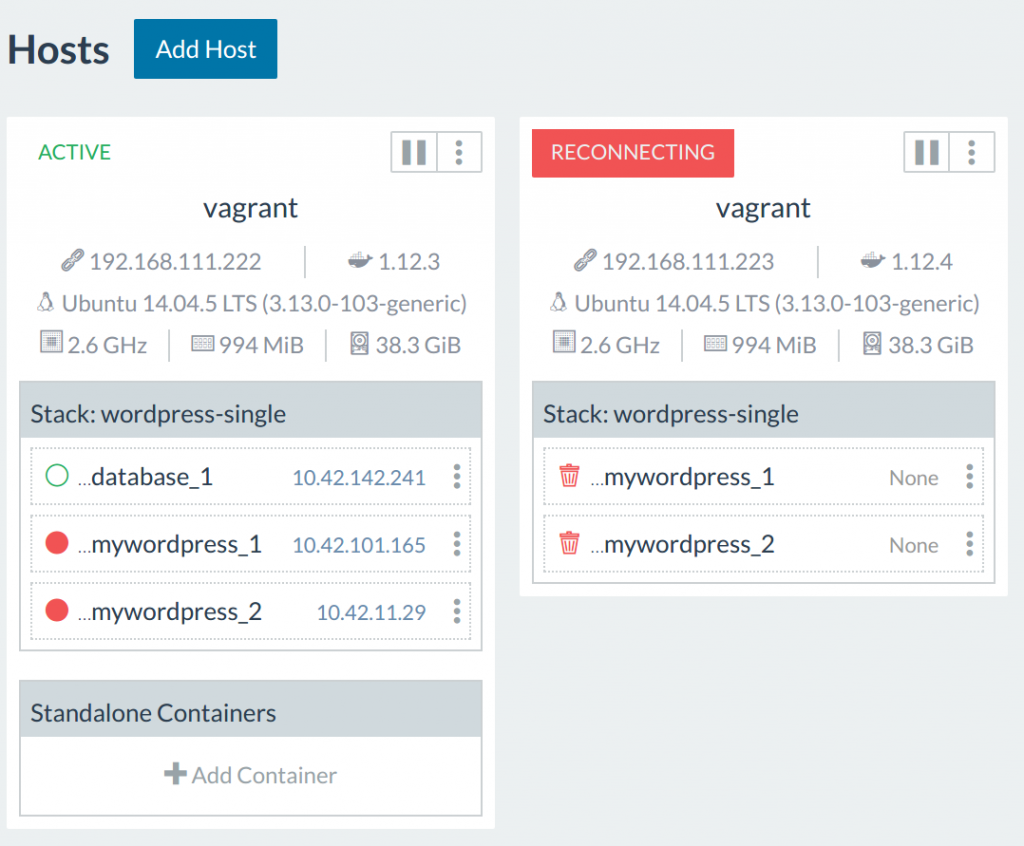Open the reconnecting host's three-dot menu
1024x846 pixels.
[972, 152]
